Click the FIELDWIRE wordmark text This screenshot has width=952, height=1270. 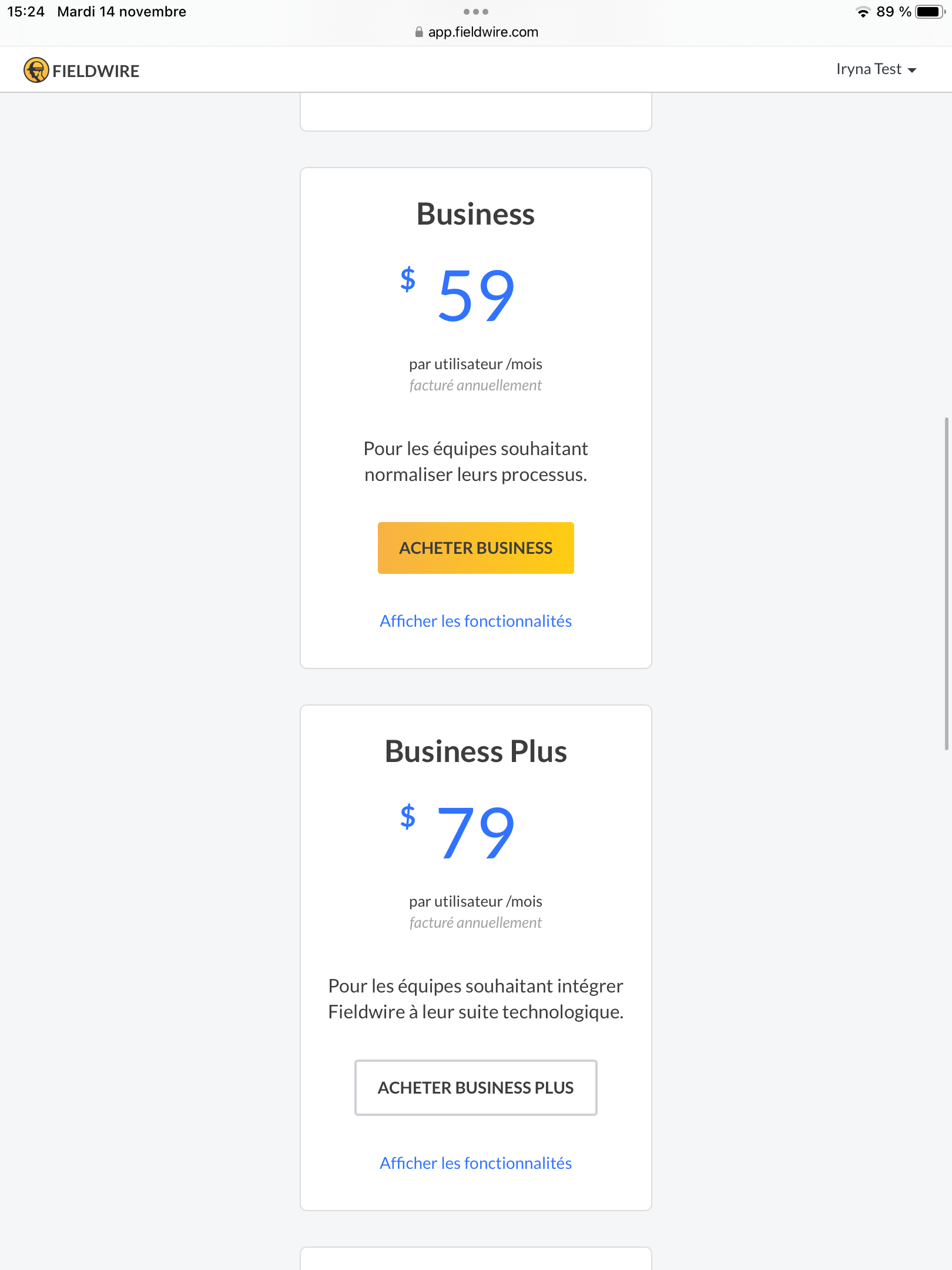96,71
